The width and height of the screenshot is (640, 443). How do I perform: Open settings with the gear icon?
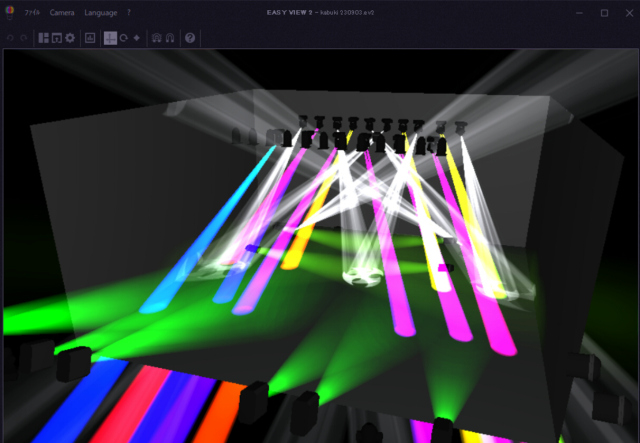69,38
